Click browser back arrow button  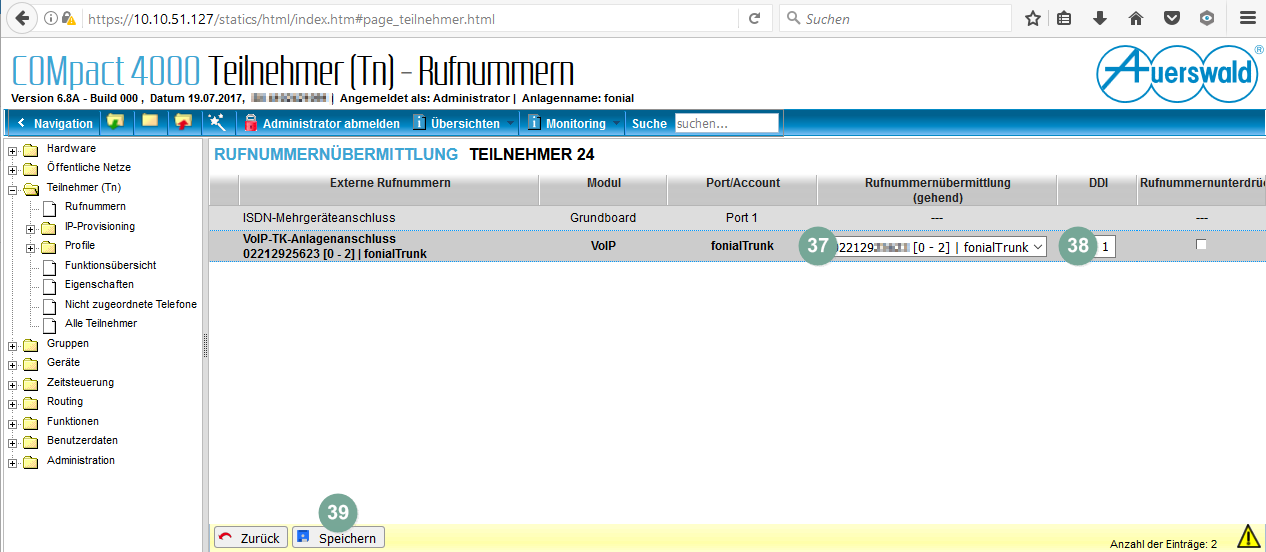coord(20,19)
